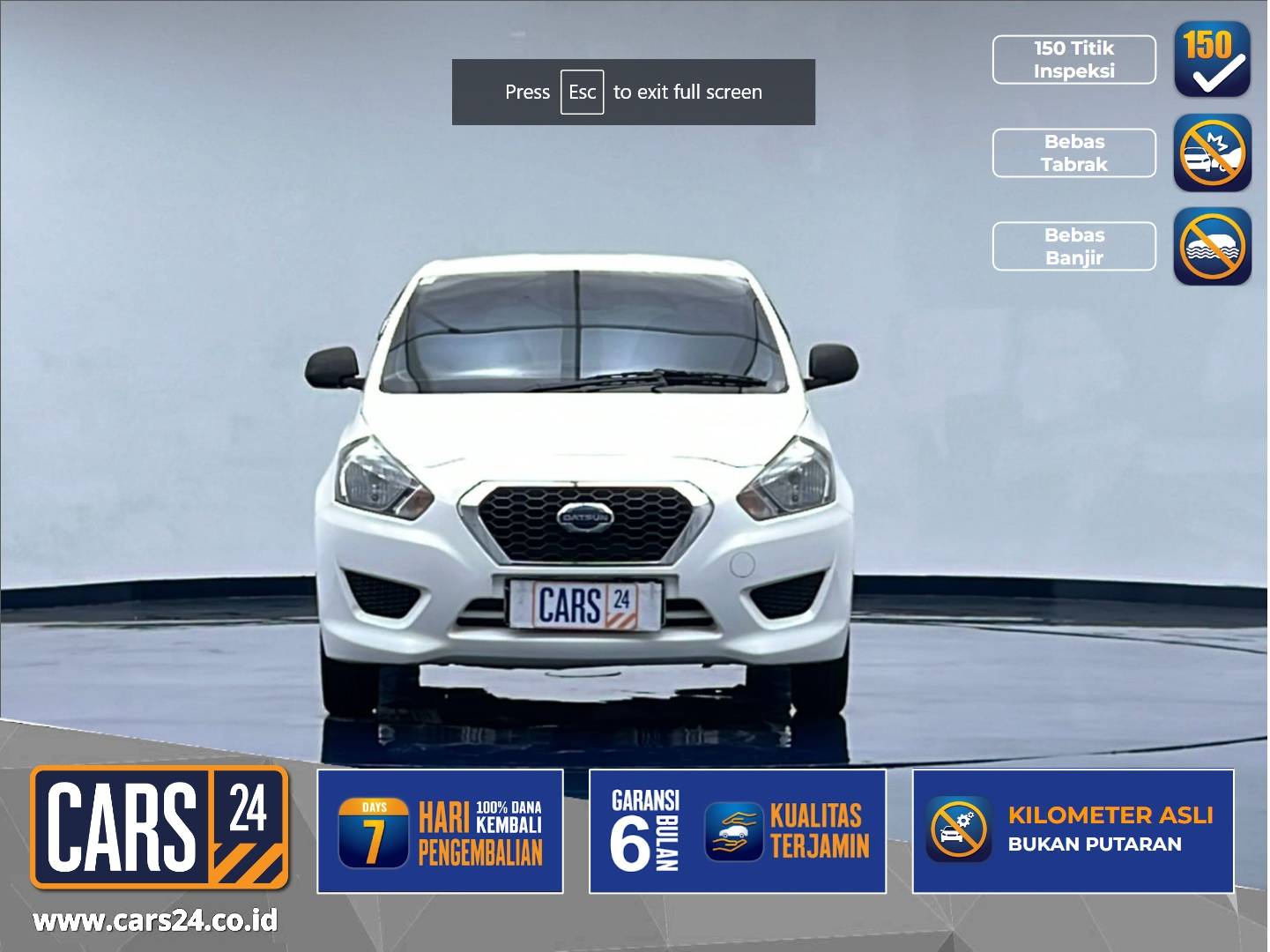Click the Garansi 6 Bulan text

click(x=645, y=831)
